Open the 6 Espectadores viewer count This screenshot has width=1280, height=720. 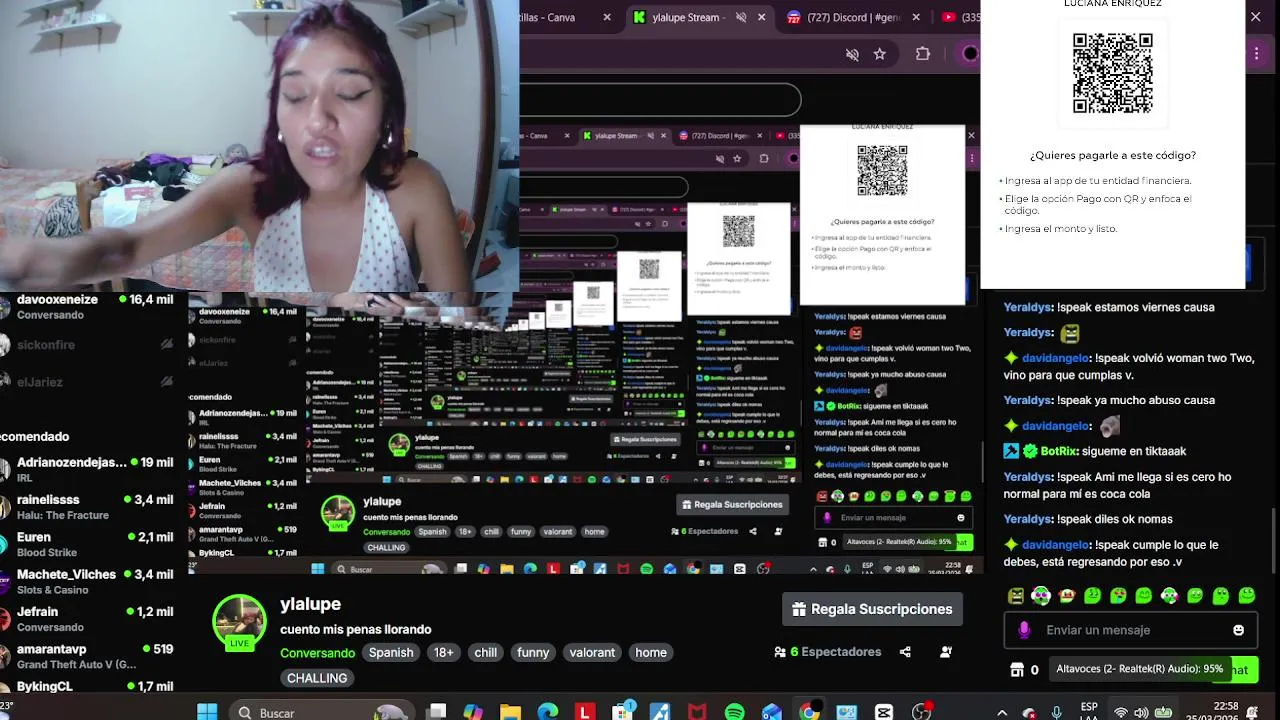coord(827,652)
